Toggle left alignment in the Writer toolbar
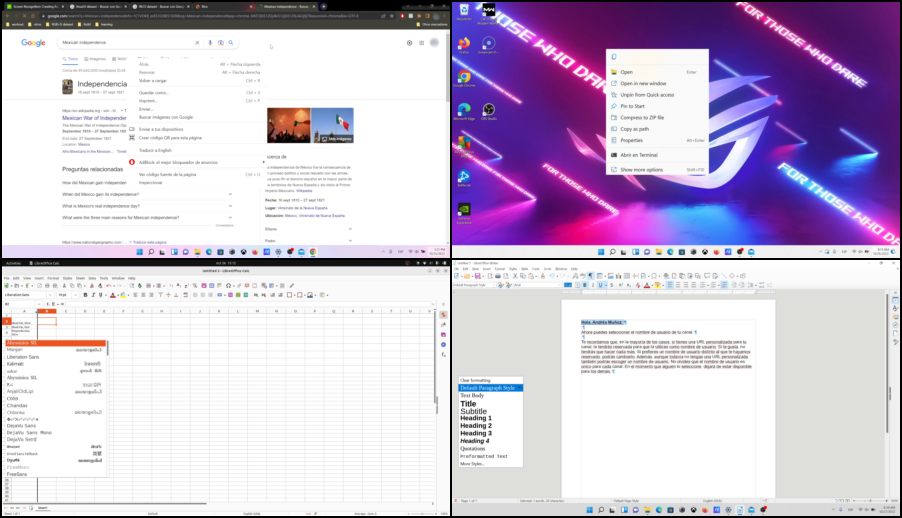This screenshot has width=902, height=518. point(670,285)
